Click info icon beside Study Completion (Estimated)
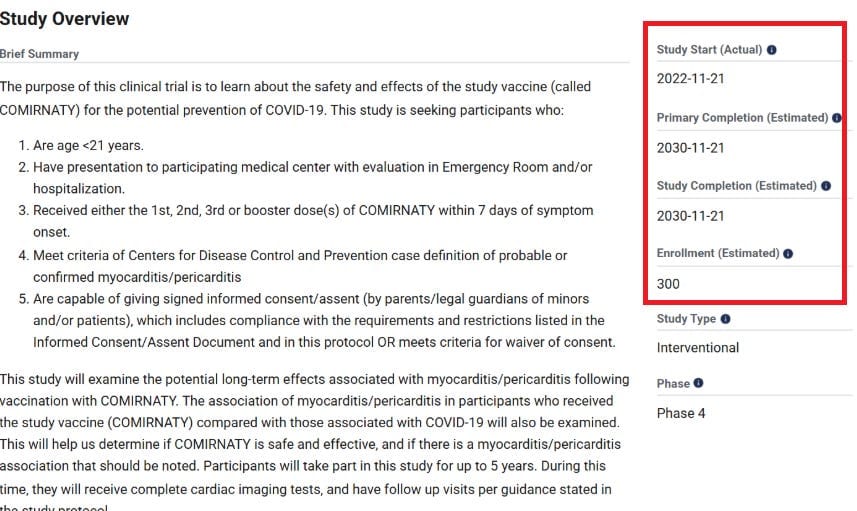Viewport: 857px width, 511px height. [x=825, y=186]
